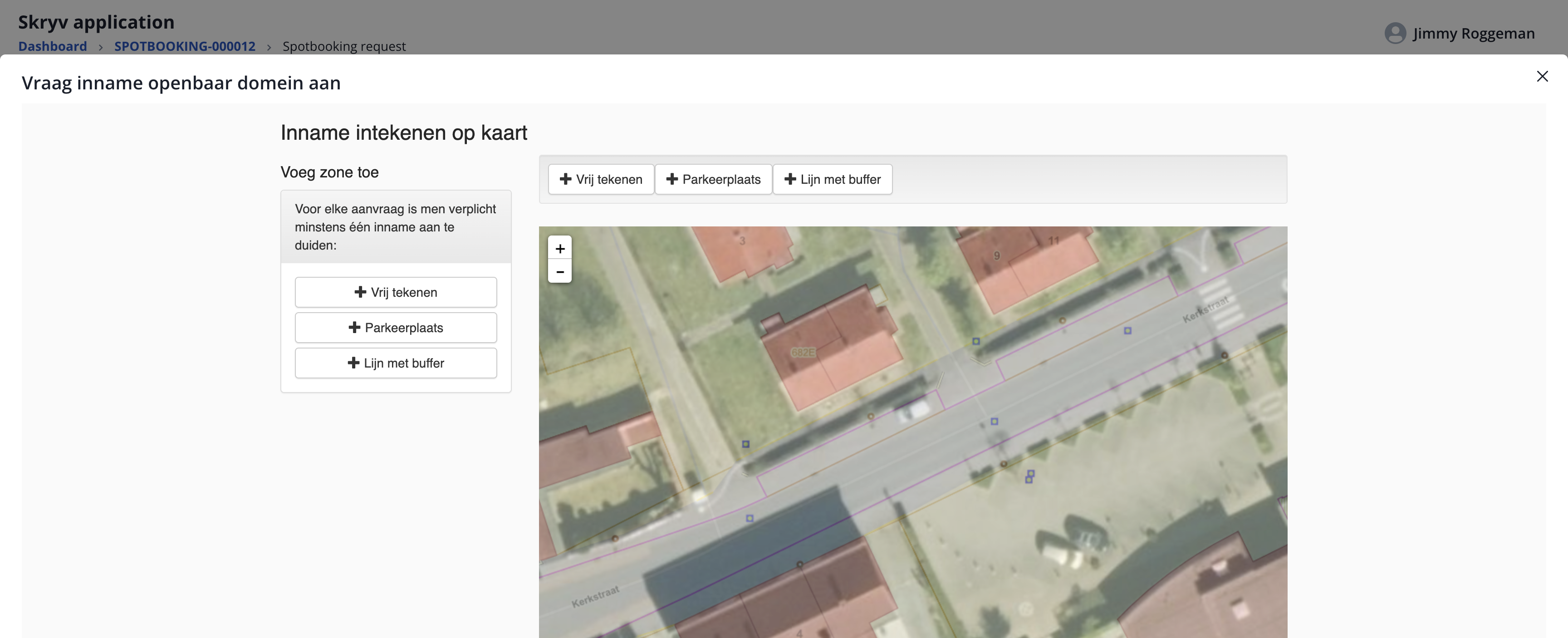Close the Vraag inname dialog
This screenshot has width=1568, height=638.
(1542, 76)
